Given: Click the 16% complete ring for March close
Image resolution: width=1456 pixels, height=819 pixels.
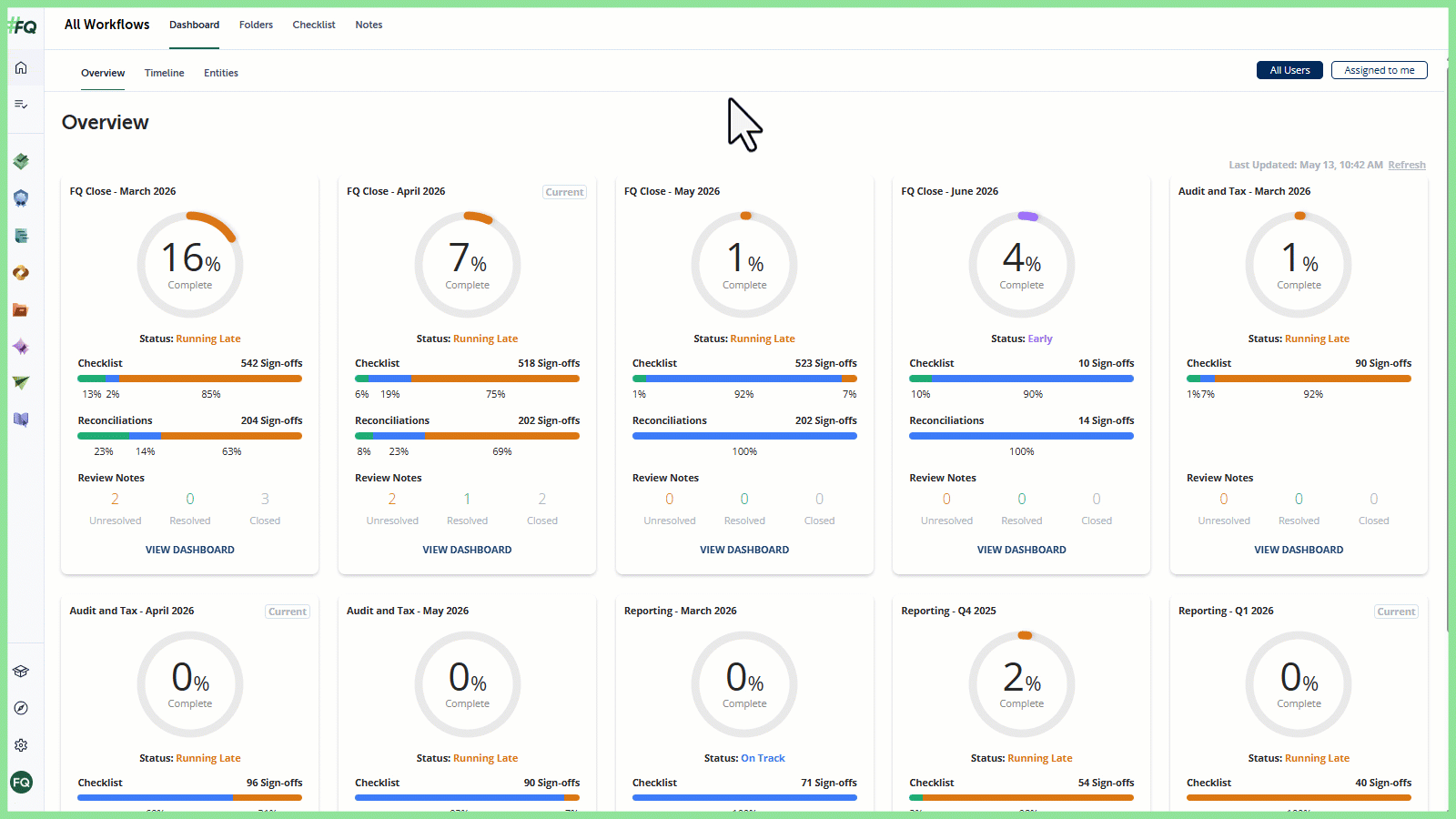Looking at the screenshot, I should click(x=190, y=265).
